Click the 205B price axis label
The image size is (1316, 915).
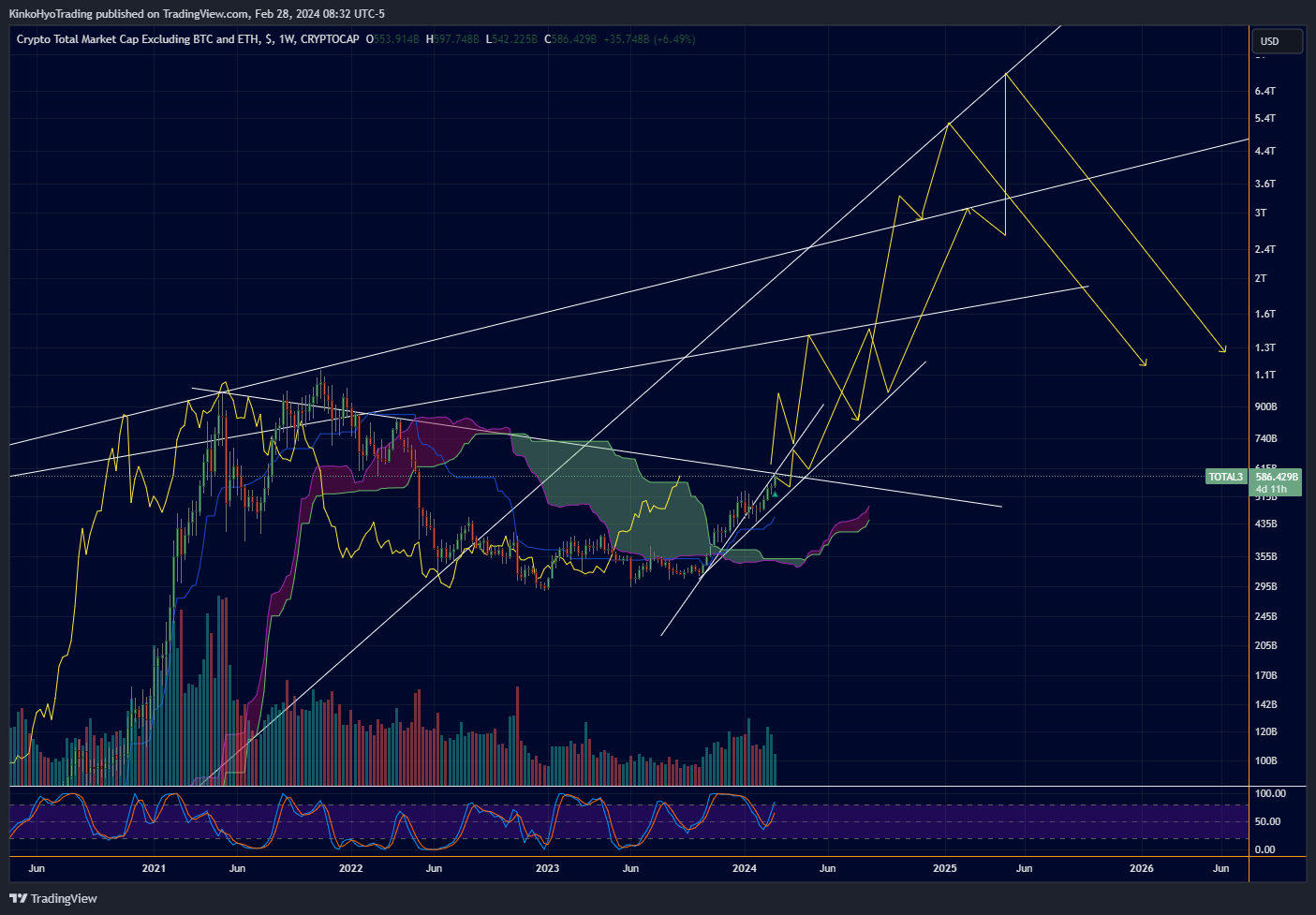[x=1266, y=645]
